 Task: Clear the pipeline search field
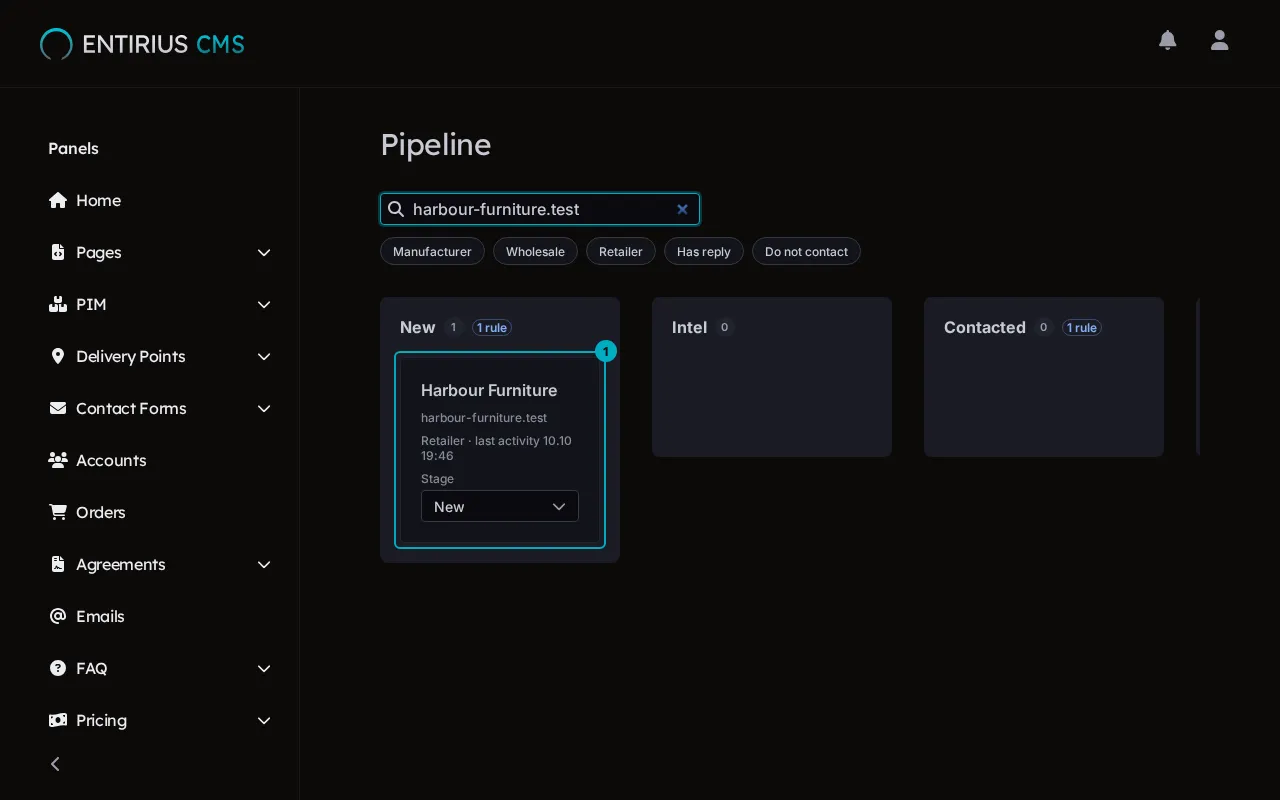tap(682, 209)
